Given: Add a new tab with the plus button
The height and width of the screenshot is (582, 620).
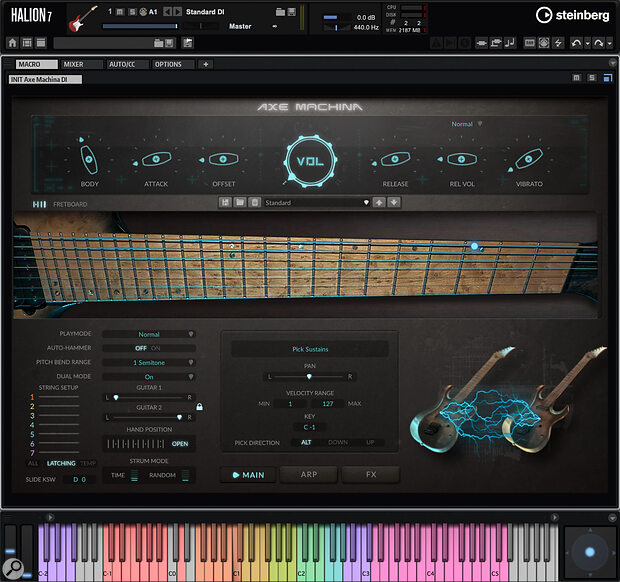Looking at the screenshot, I should click(x=206, y=64).
